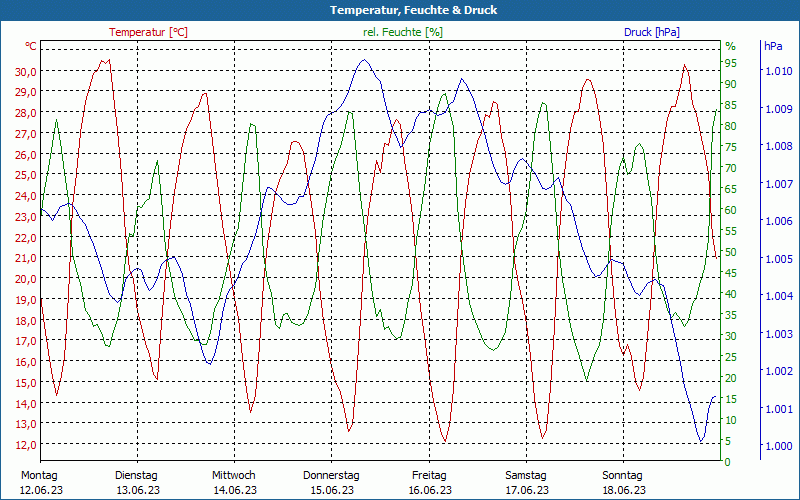This screenshot has height=500, width=800.
Task: Click the 1.000 tick on the pressure axis
Action: 778,446
